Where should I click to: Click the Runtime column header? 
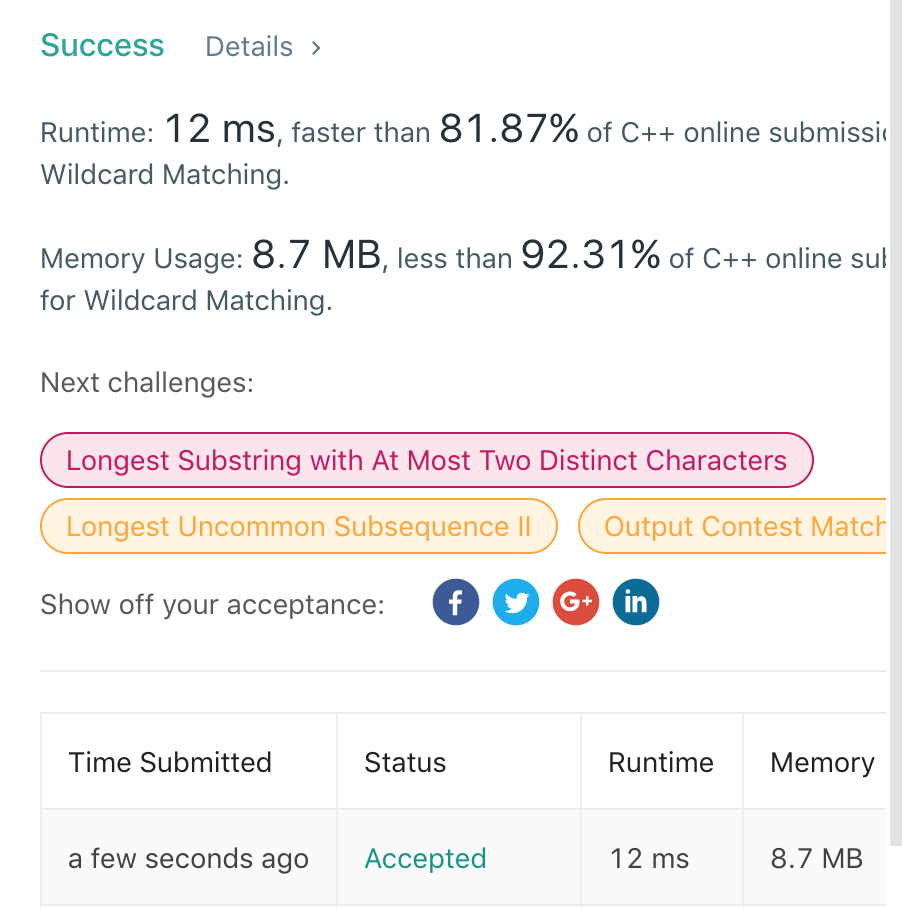(661, 763)
